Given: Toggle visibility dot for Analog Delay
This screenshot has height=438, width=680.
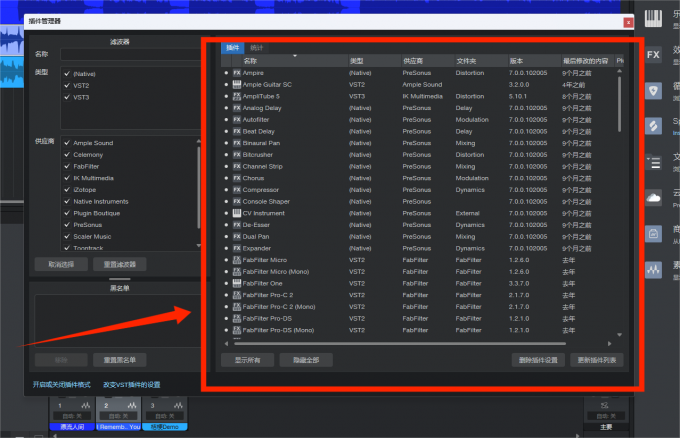Looking at the screenshot, I should click(x=226, y=108).
